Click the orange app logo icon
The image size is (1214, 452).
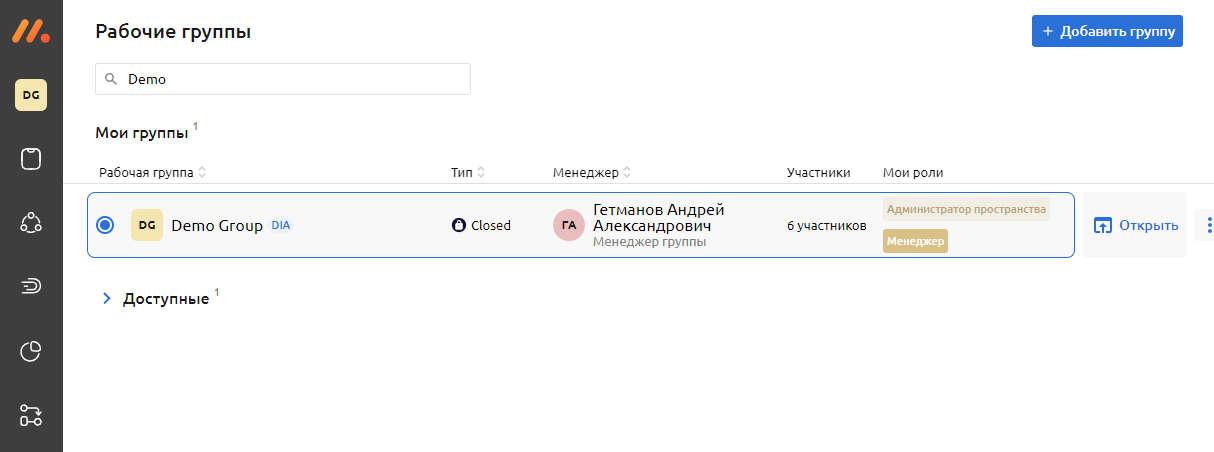tap(31, 30)
